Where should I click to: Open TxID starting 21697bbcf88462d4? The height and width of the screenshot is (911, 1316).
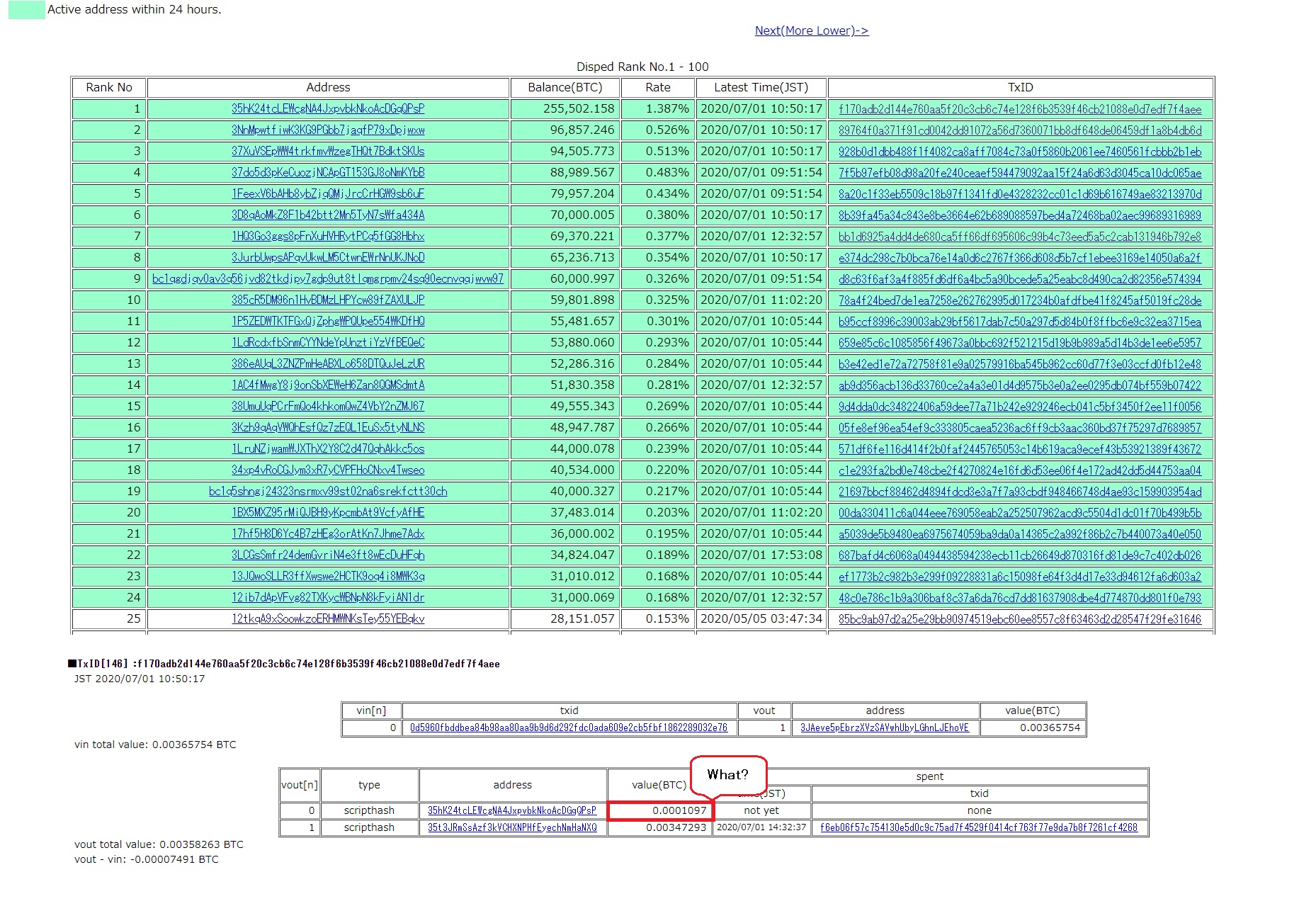(x=1020, y=491)
